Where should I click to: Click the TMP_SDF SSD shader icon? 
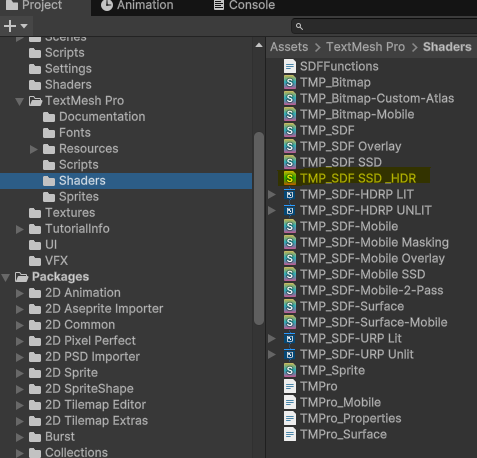[290, 162]
